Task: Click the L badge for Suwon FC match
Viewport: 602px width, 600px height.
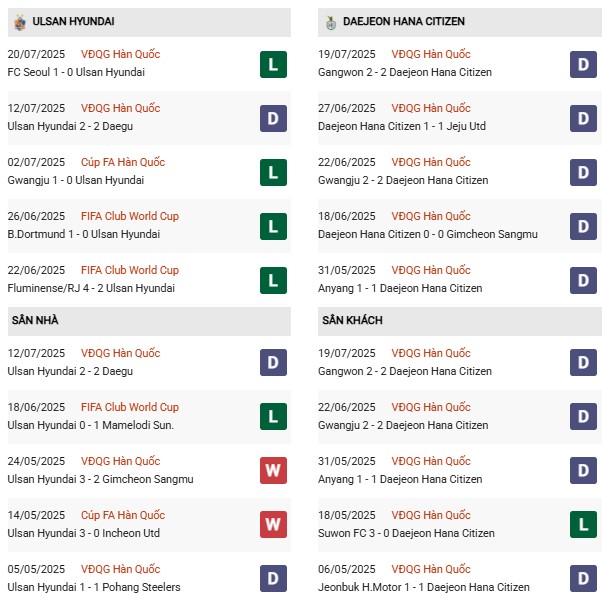Action: point(584,526)
